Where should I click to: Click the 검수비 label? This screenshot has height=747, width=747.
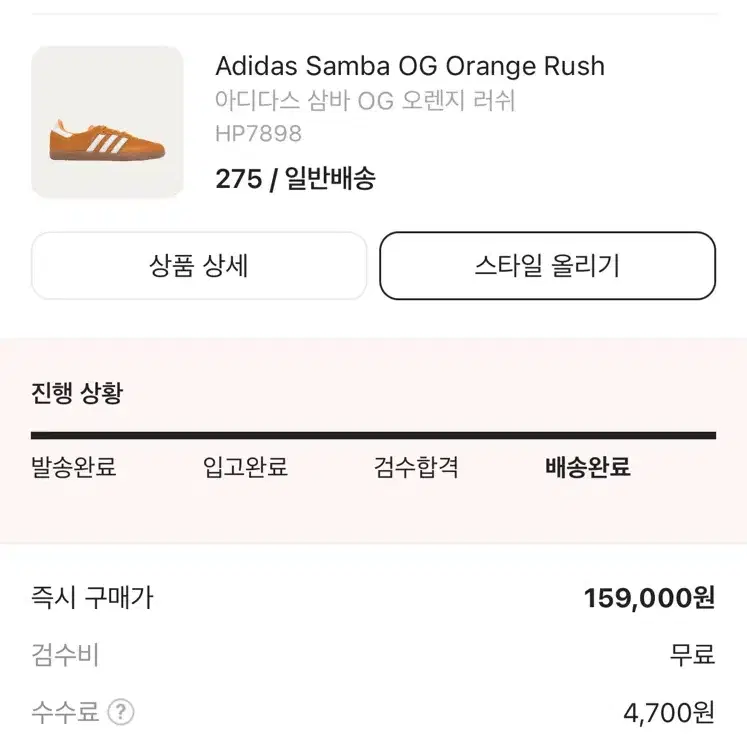(65, 655)
